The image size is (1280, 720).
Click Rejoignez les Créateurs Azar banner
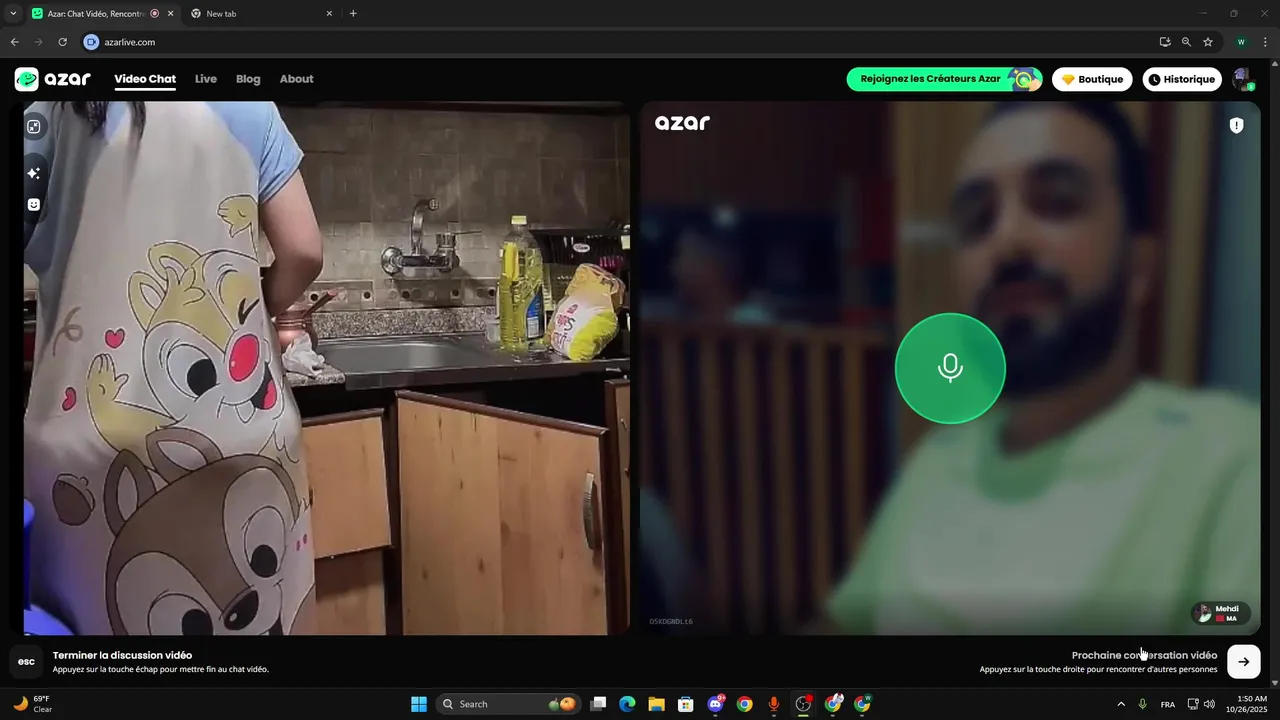point(945,79)
